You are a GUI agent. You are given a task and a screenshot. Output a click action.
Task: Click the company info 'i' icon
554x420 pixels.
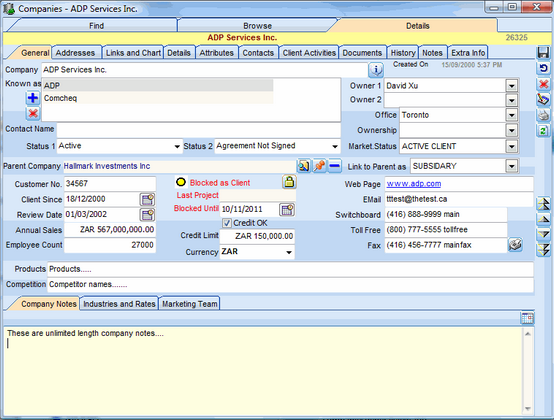(x=376, y=70)
